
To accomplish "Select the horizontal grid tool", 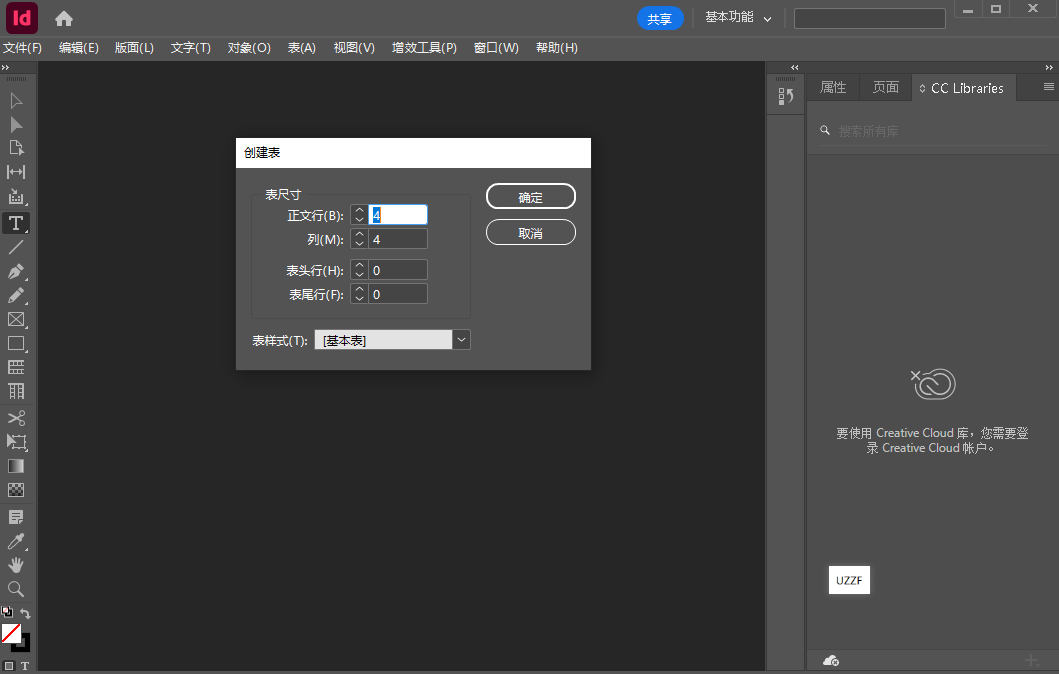I will pyautogui.click(x=16, y=367).
